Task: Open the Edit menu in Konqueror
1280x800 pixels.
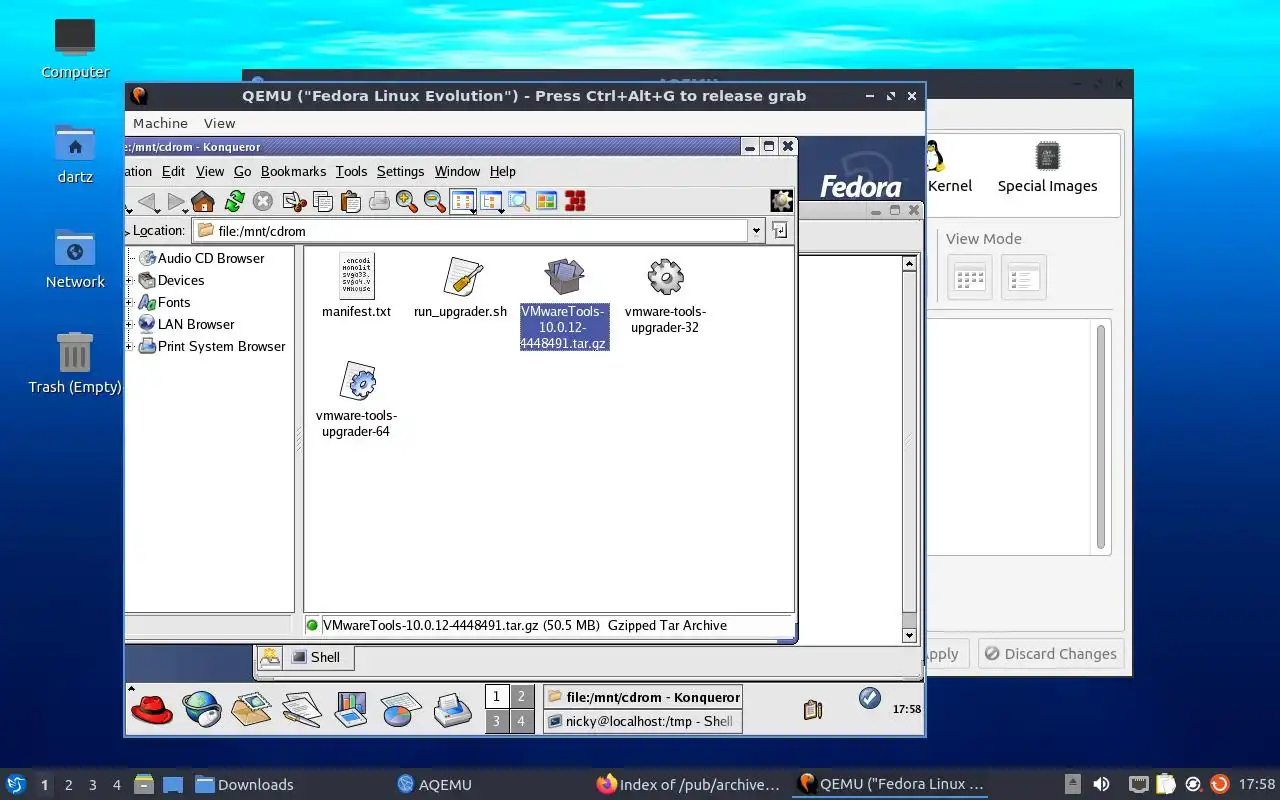Action: click(173, 171)
